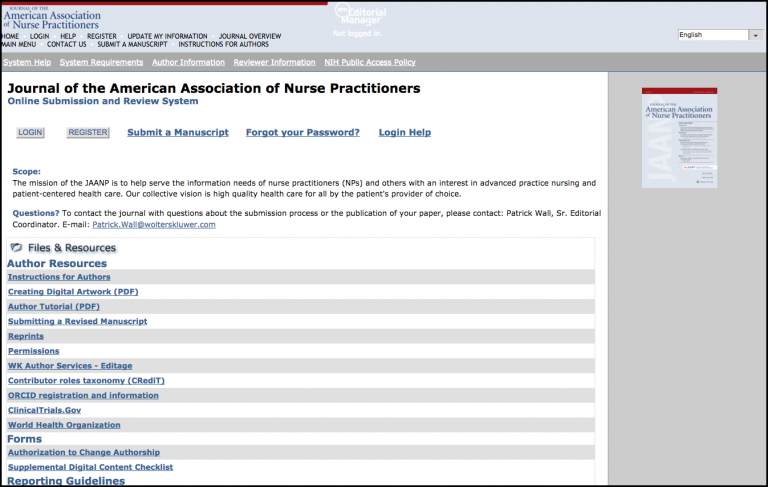Open the Login Help link
Screen dimensions: 768x487
coord(405,132)
